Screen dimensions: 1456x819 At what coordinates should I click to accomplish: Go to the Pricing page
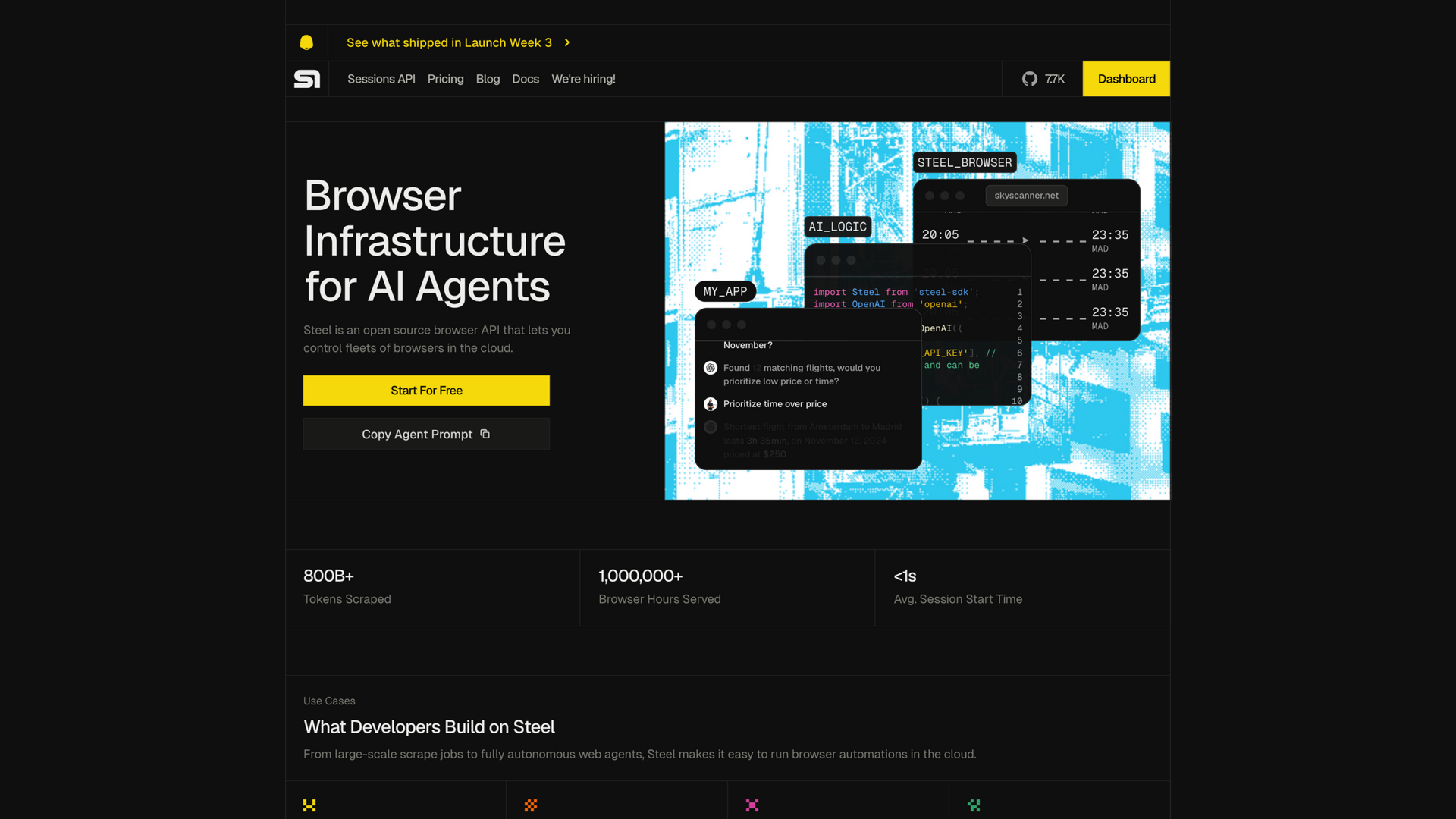click(445, 79)
